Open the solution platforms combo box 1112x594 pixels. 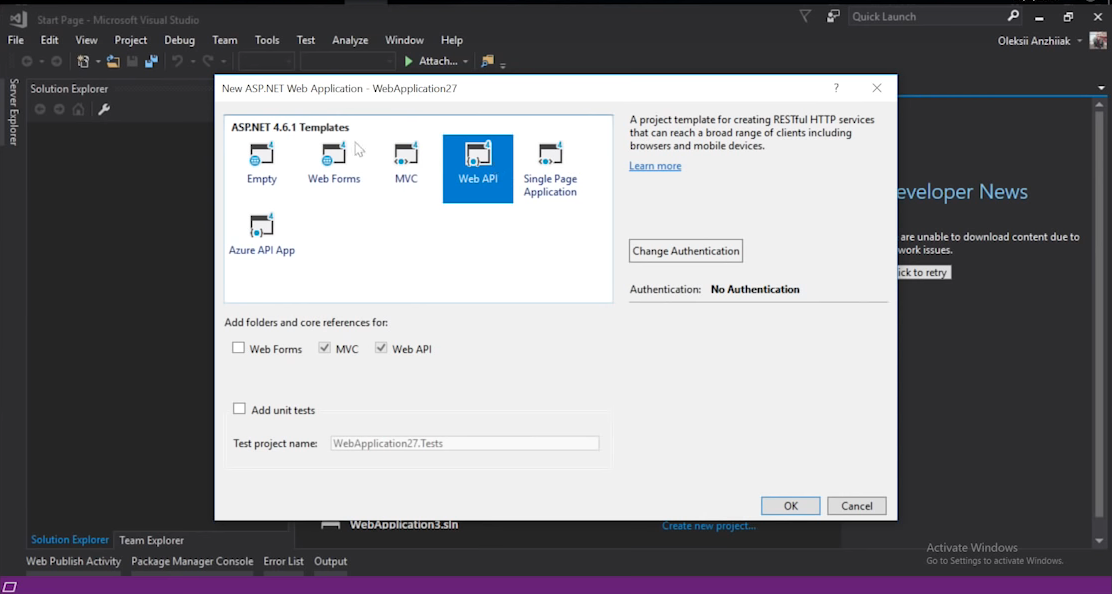click(348, 62)
